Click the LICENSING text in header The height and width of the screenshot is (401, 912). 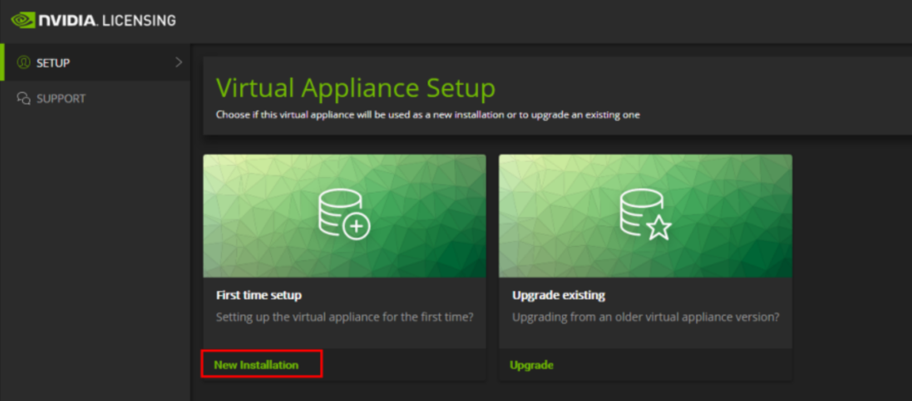(139, 20)
